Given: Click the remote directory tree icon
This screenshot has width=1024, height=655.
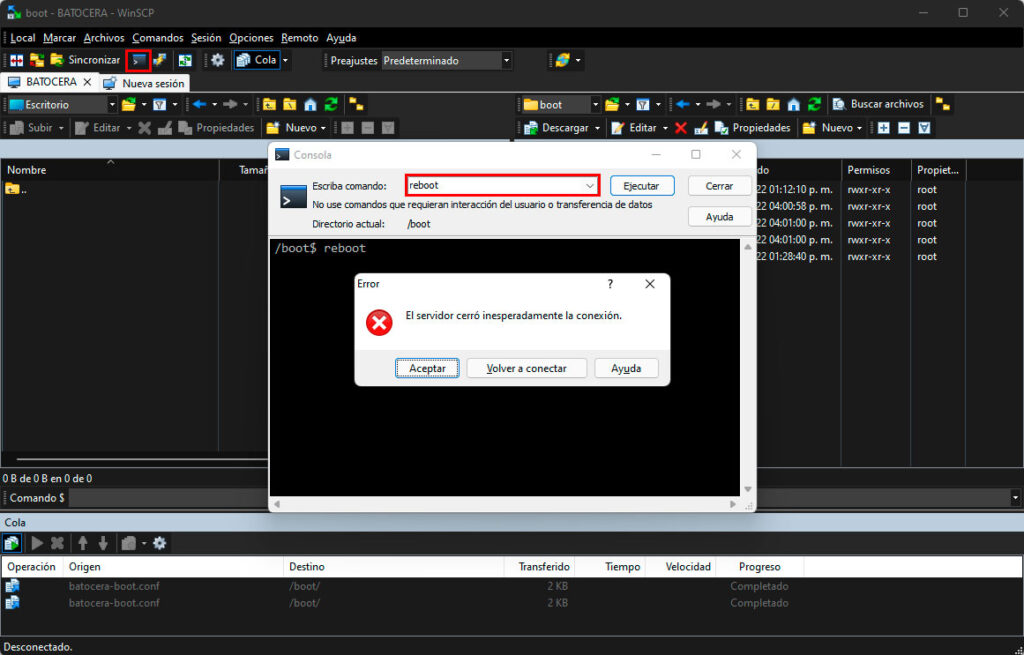Looking at the screenshot, I should pos(942,104).
